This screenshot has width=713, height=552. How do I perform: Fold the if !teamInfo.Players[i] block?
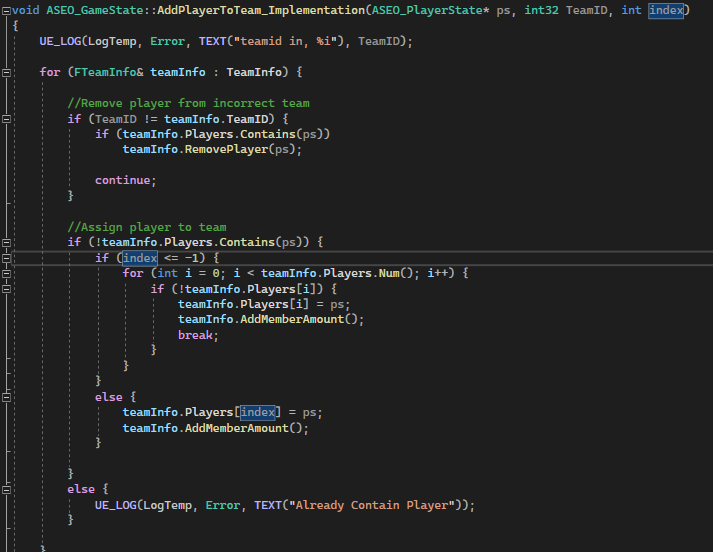(6, 289)
